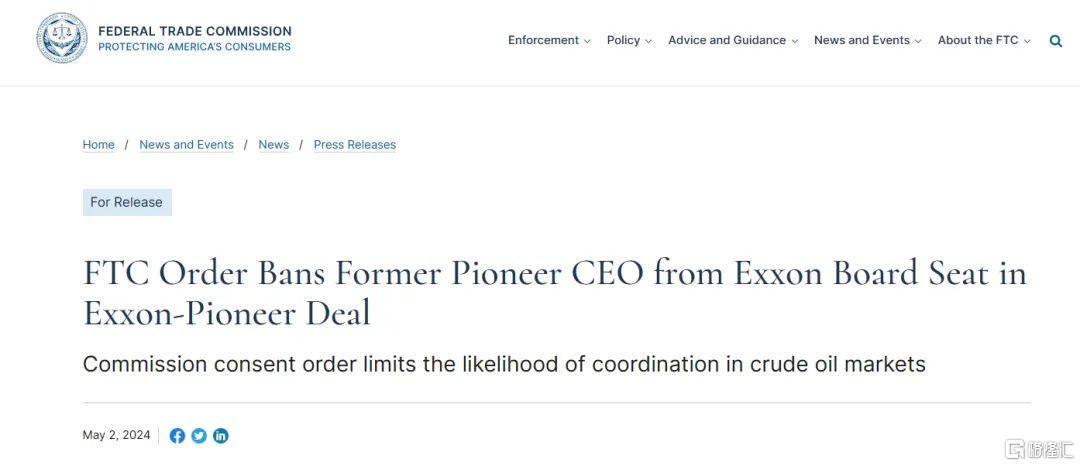
Task: Expand the News and Events nav chevron
Action: [x=918, y=41]
